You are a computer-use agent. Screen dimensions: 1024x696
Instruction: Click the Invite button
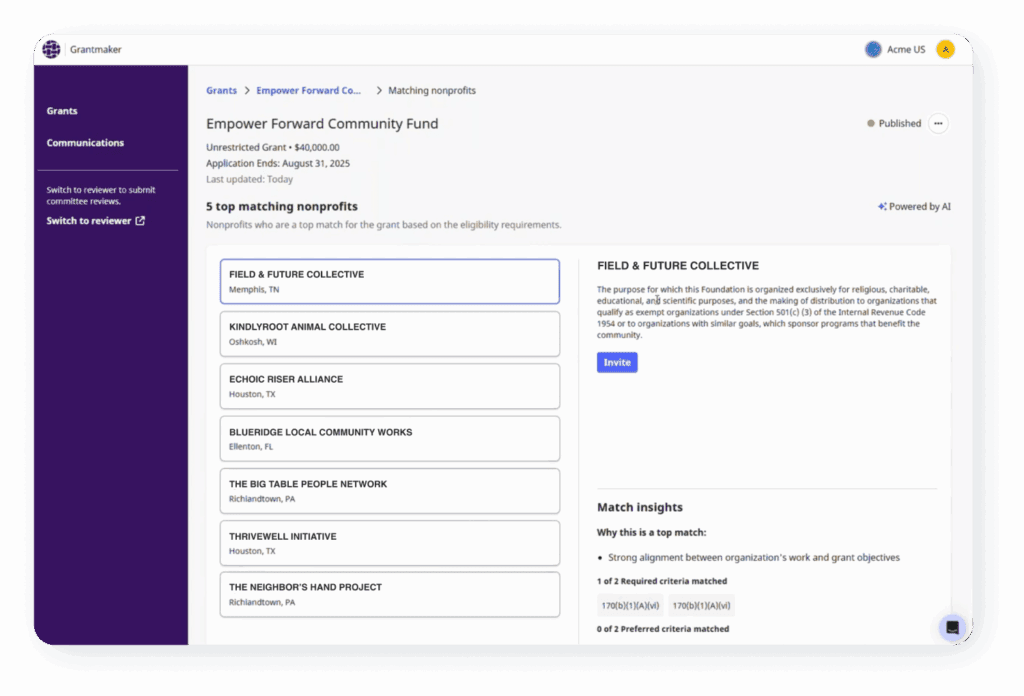[x=616, y=362]
